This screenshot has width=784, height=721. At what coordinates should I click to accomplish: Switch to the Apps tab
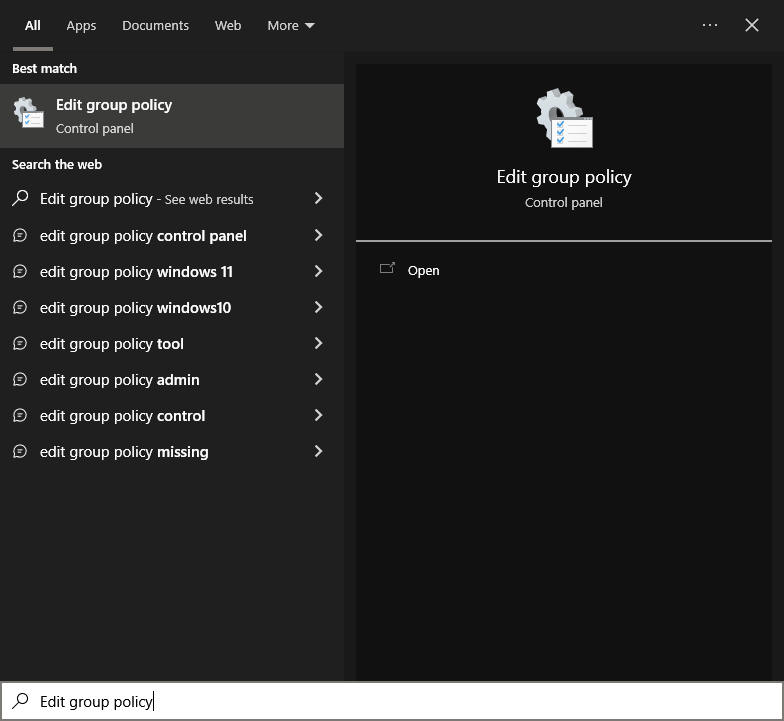click(81, 26)
